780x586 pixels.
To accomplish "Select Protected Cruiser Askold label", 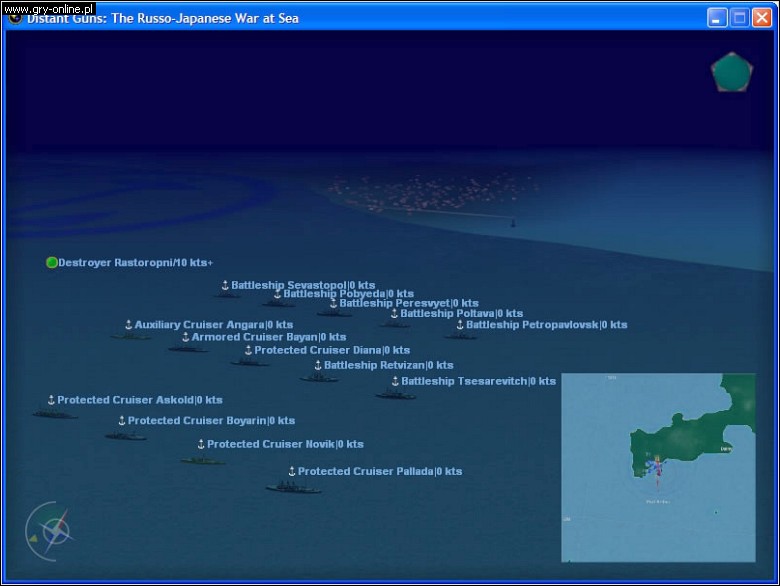I will [x=140, y=400].
